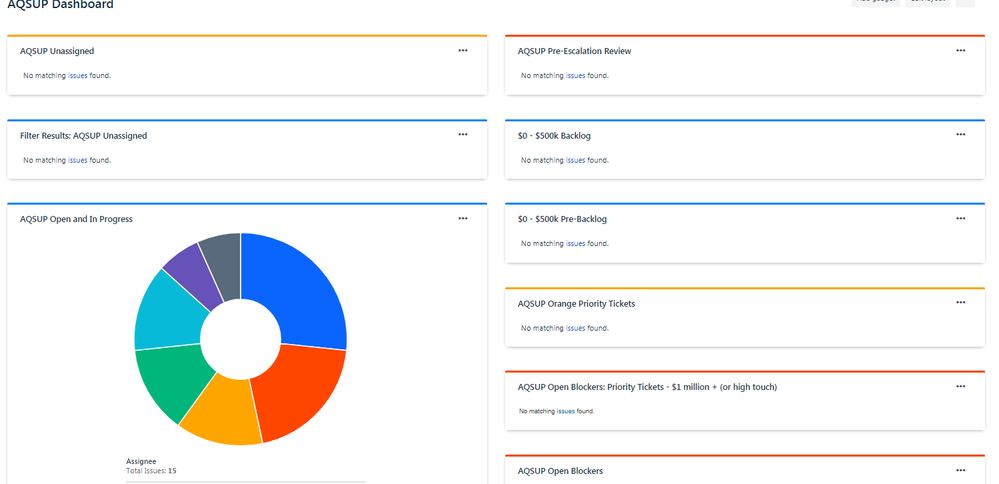Follow the issues link in Orange Priority Tickets
Screen dimensions: 999x484
tap(575, 329)
